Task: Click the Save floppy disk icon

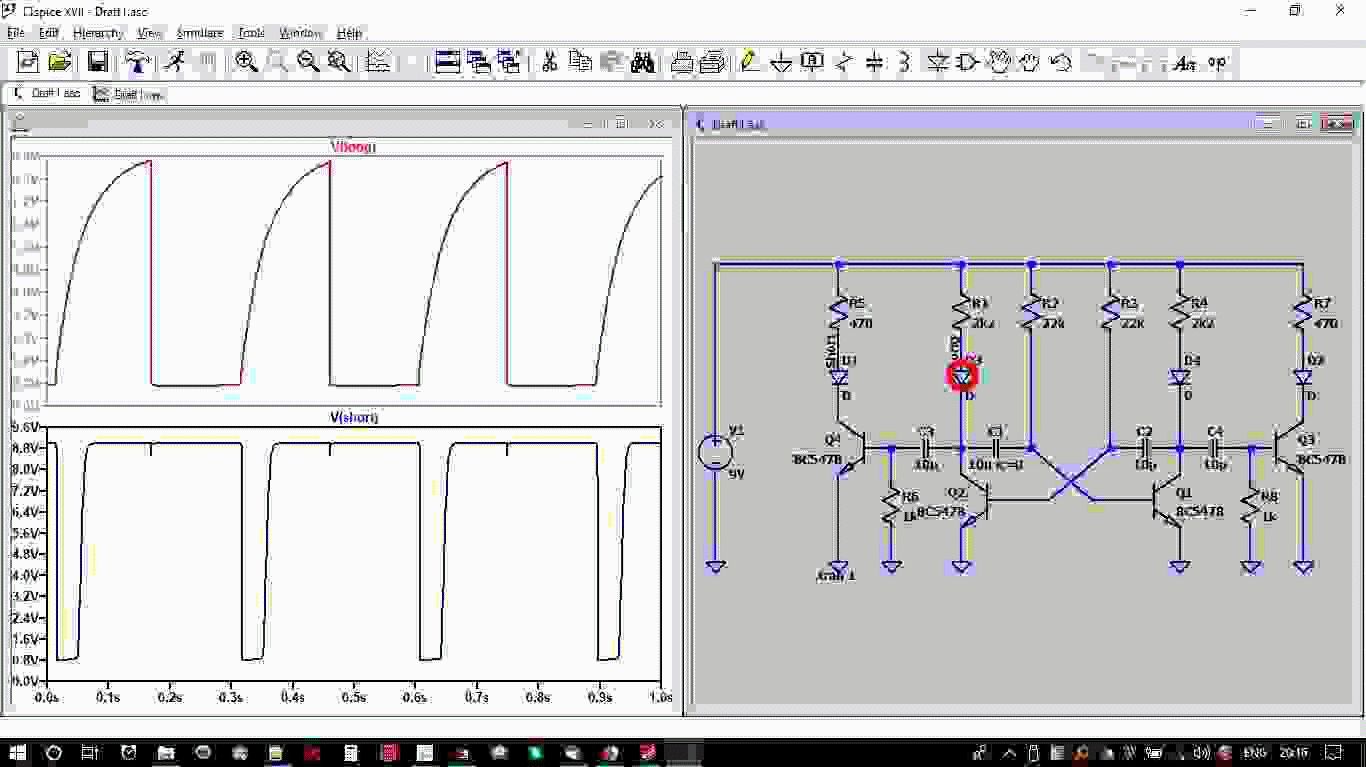Action: tap(97, 62)
